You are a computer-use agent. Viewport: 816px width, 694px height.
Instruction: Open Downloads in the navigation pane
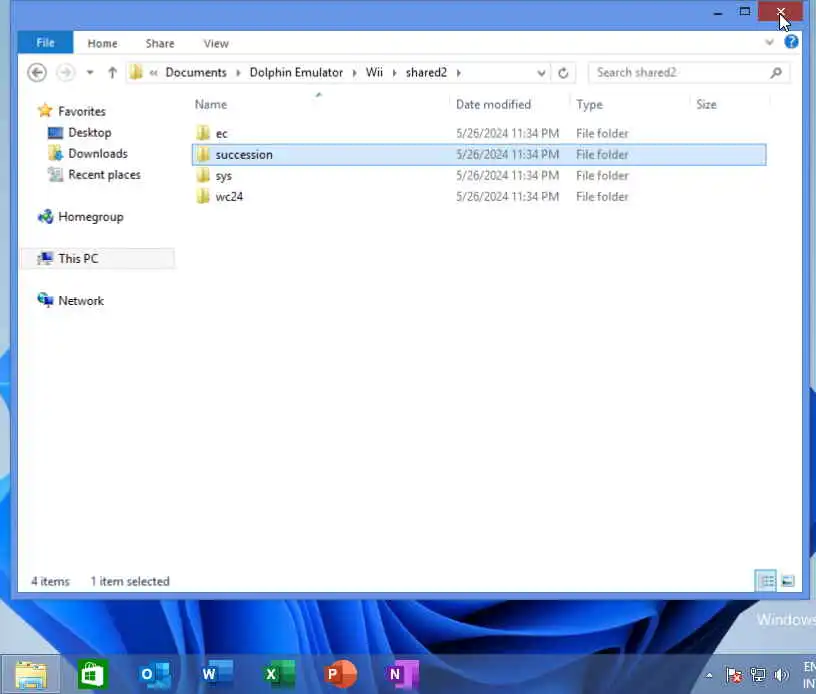[98, 153]
